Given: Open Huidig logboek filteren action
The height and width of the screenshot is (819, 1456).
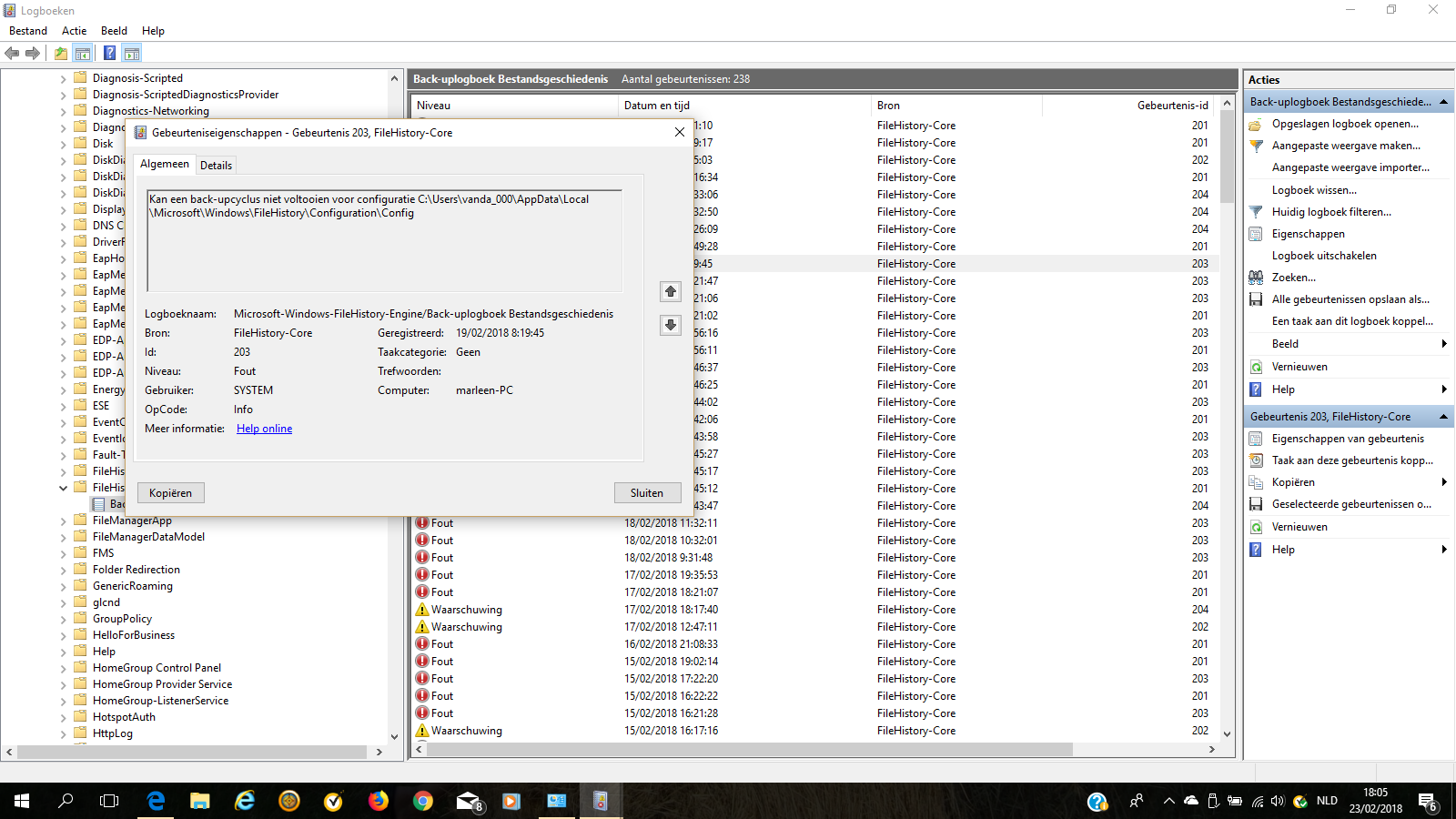Looking at the screenshot, I should point(1330,212).
